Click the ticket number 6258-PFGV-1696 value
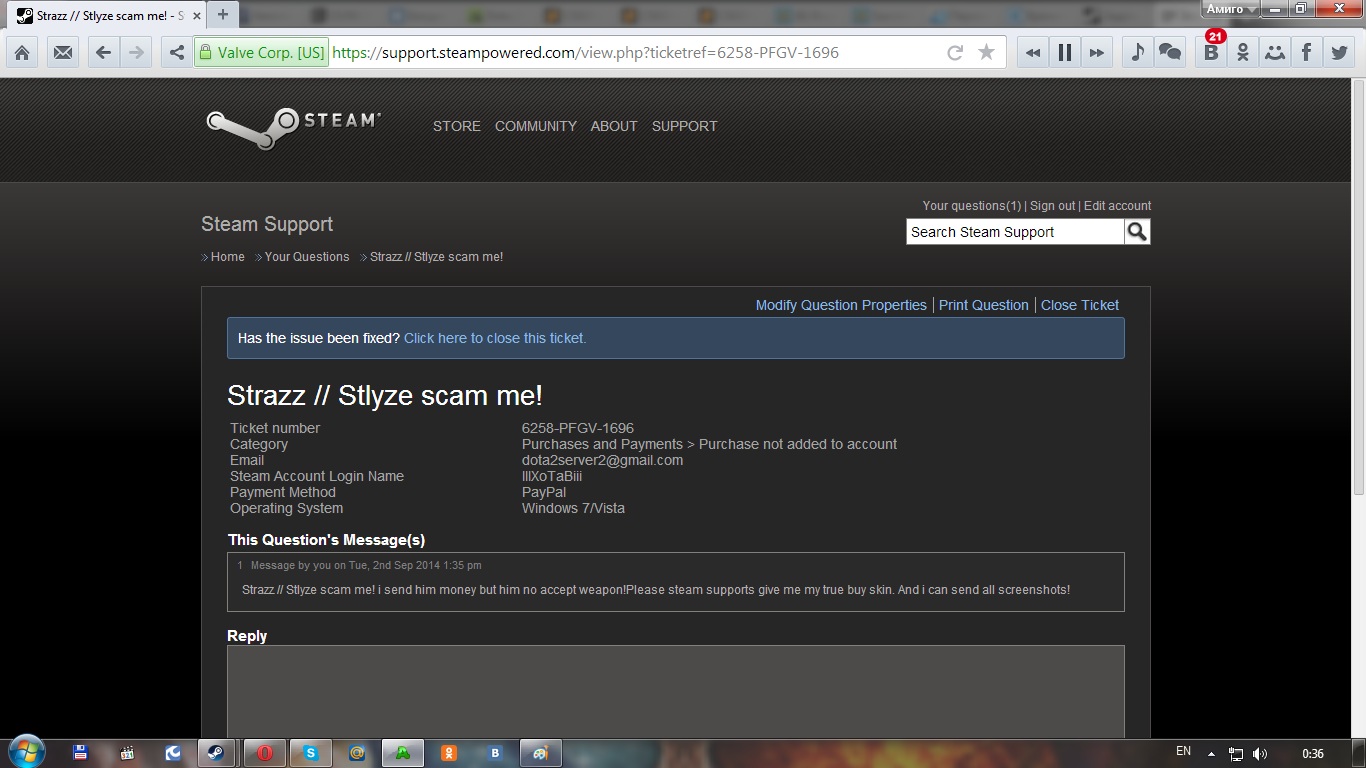The image size is (1366, 768). click(578, 428)
